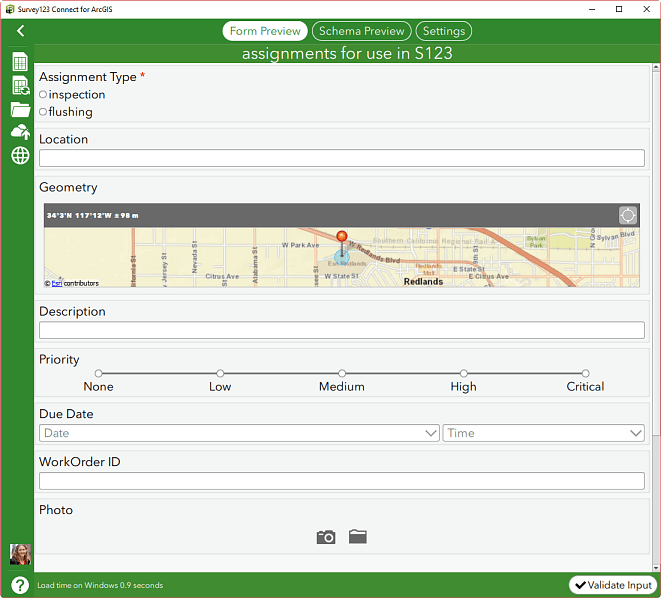Click into the WorkOrder ID field

coord(342,481)
